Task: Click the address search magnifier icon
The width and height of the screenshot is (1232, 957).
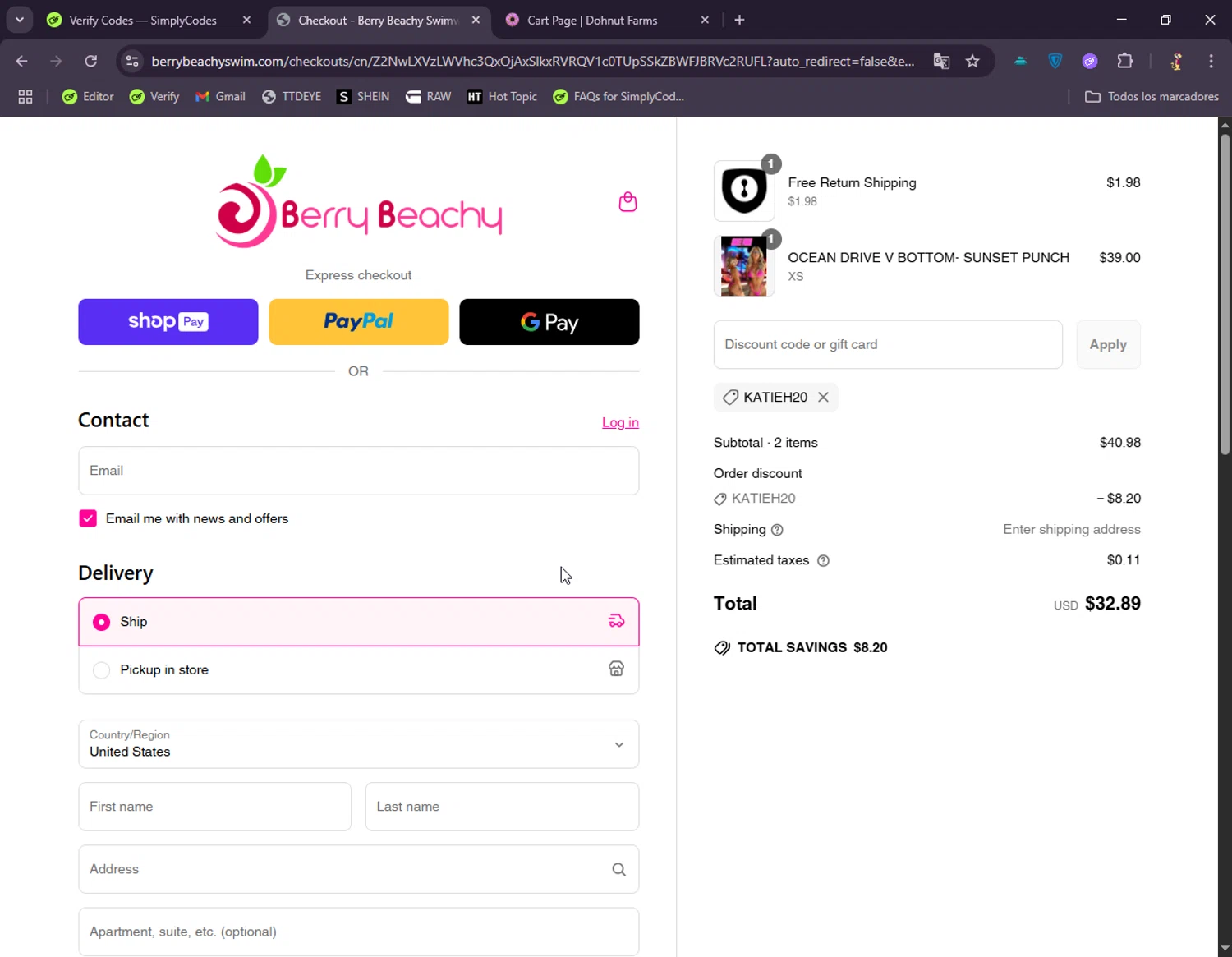Action: pos(618,869)
